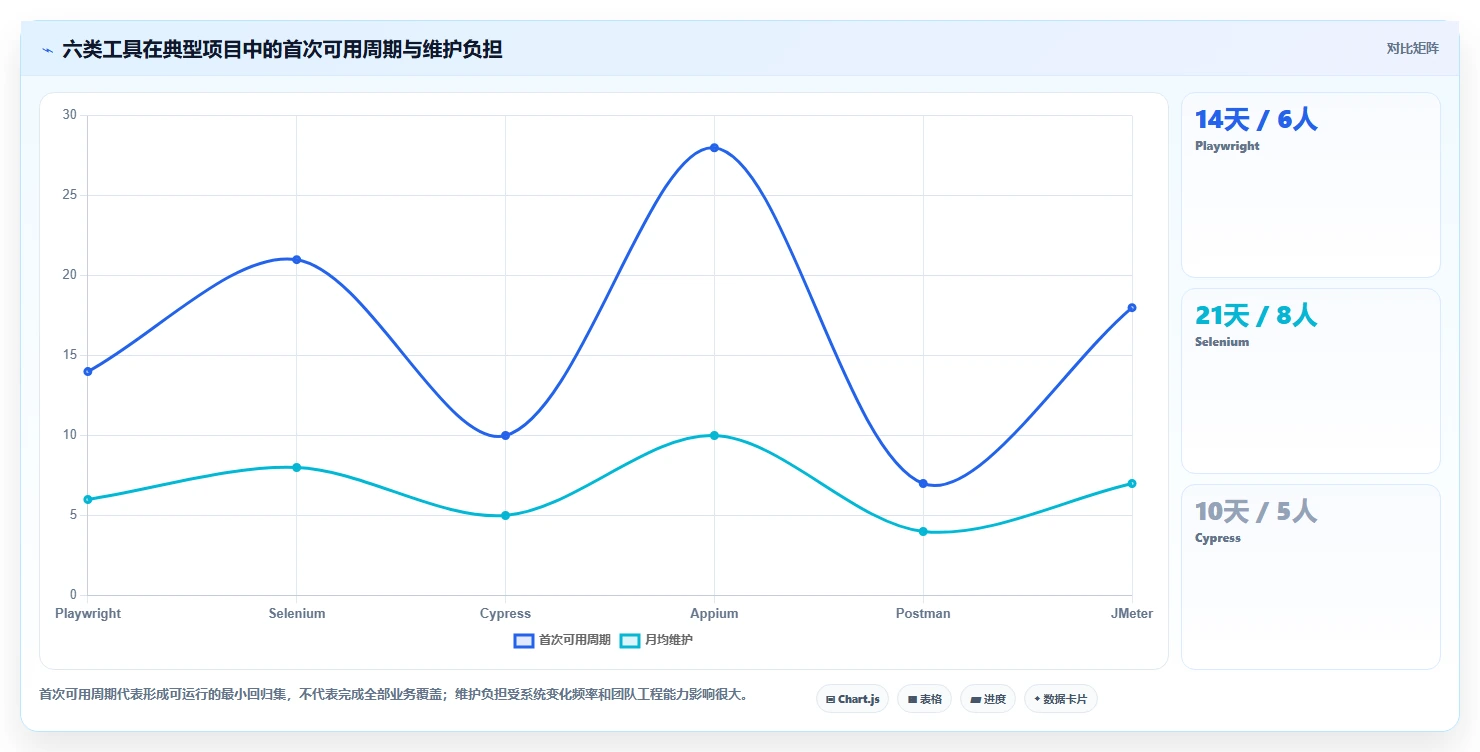
Task: Click the 月均维护 data point for Postman
Action: pyautogui.click(x=923, y=531)
